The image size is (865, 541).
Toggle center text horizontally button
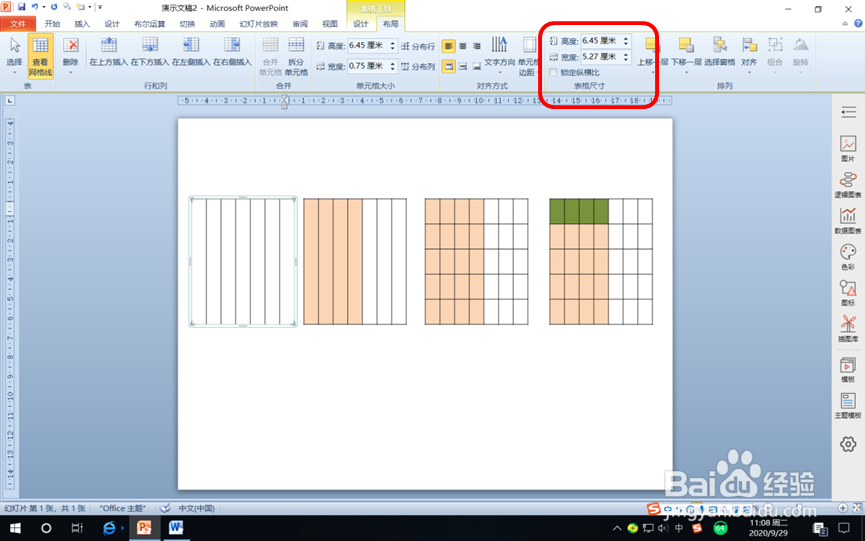[x=463, y=46]
